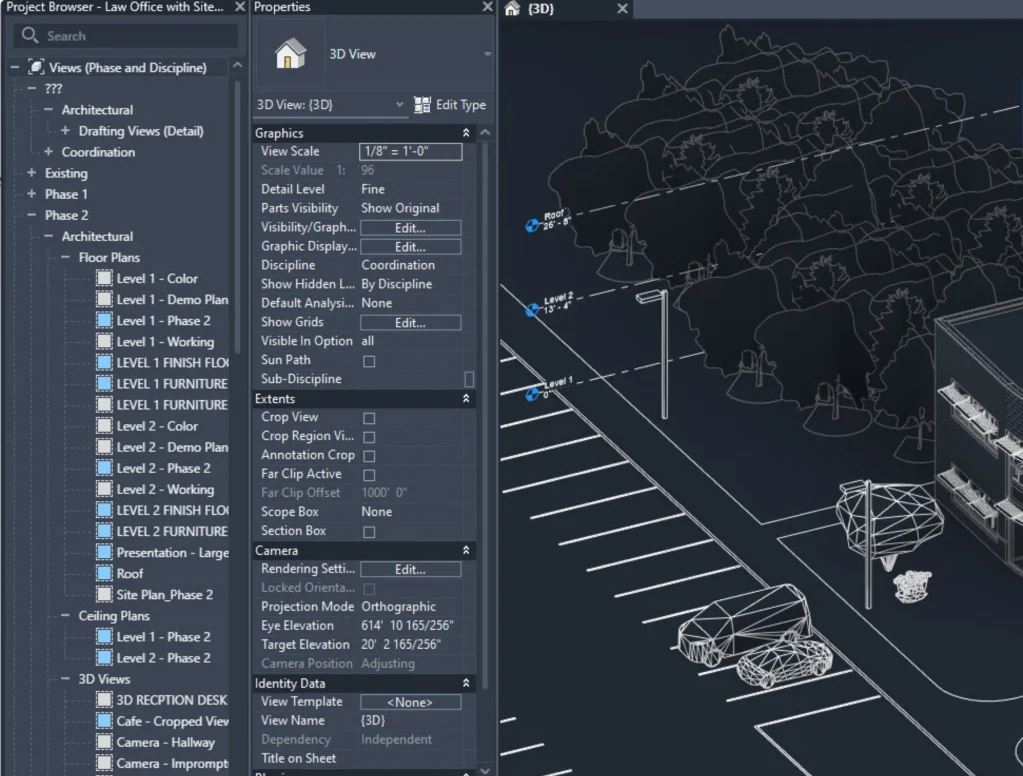The height and width of the screenshot is (776, 1023).
Task: Click the Sub-Discipline value box
Action: point(468,379)
